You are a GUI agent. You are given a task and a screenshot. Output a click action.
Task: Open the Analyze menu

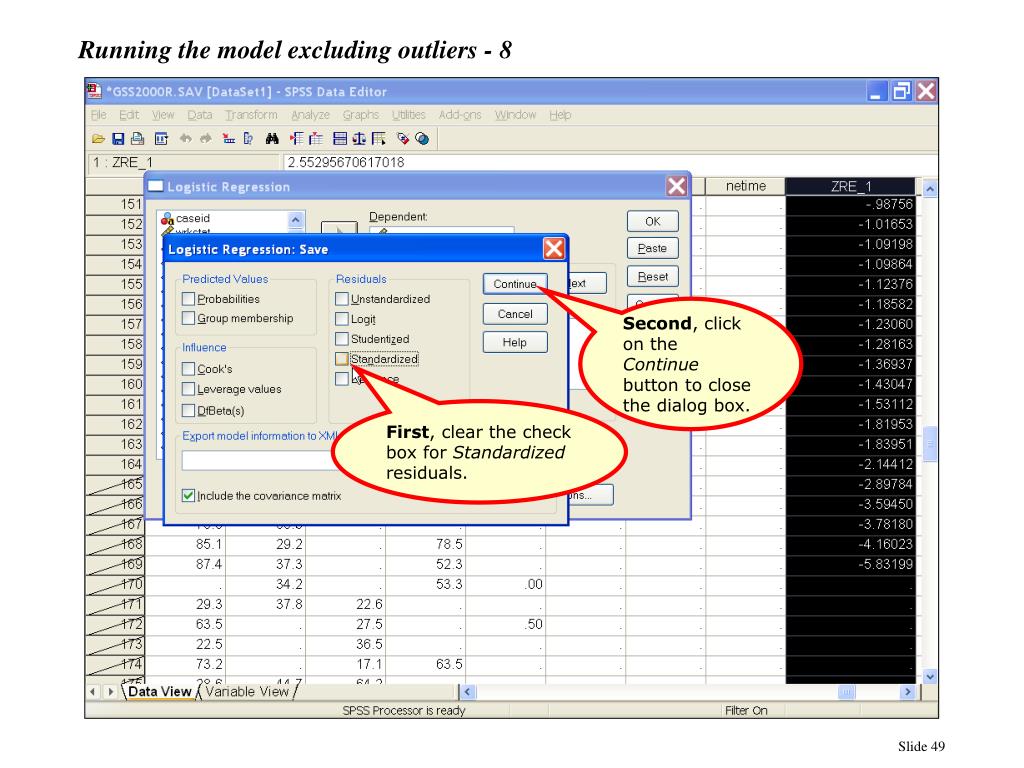(310, 115)
